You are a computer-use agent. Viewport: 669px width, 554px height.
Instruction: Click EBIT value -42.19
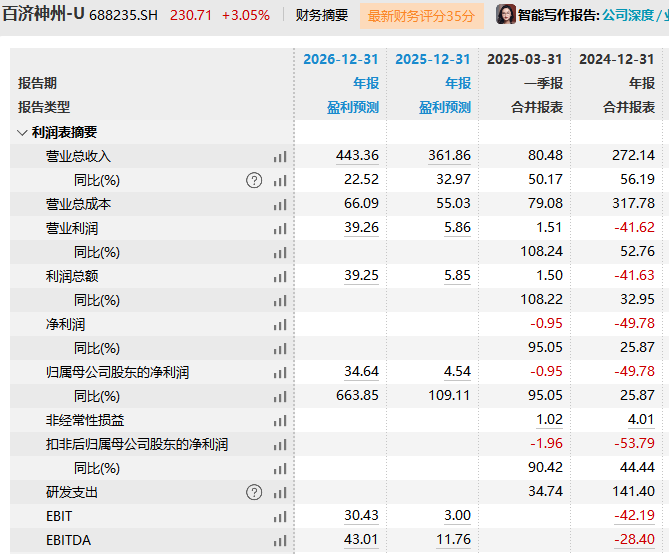(x=634, y=516)
